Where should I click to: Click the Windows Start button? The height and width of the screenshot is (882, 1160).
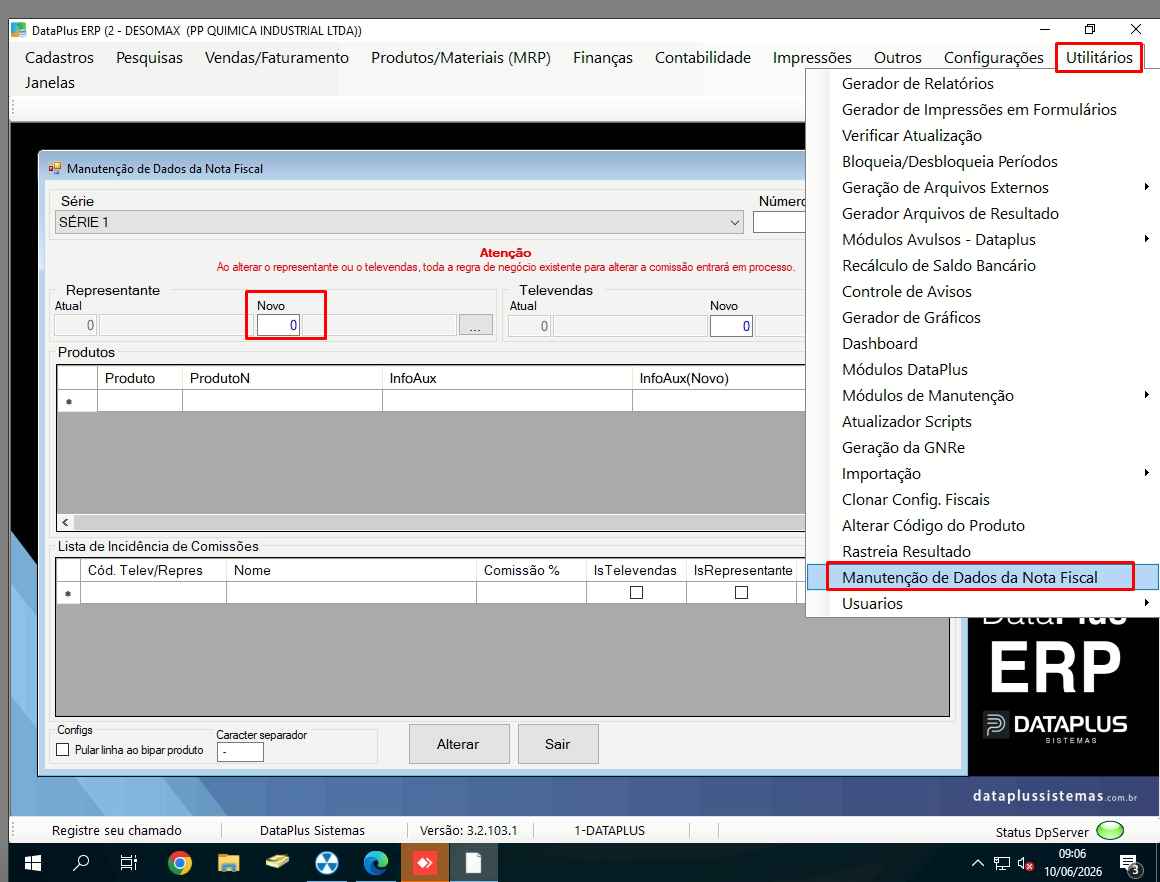coord(33,863)
